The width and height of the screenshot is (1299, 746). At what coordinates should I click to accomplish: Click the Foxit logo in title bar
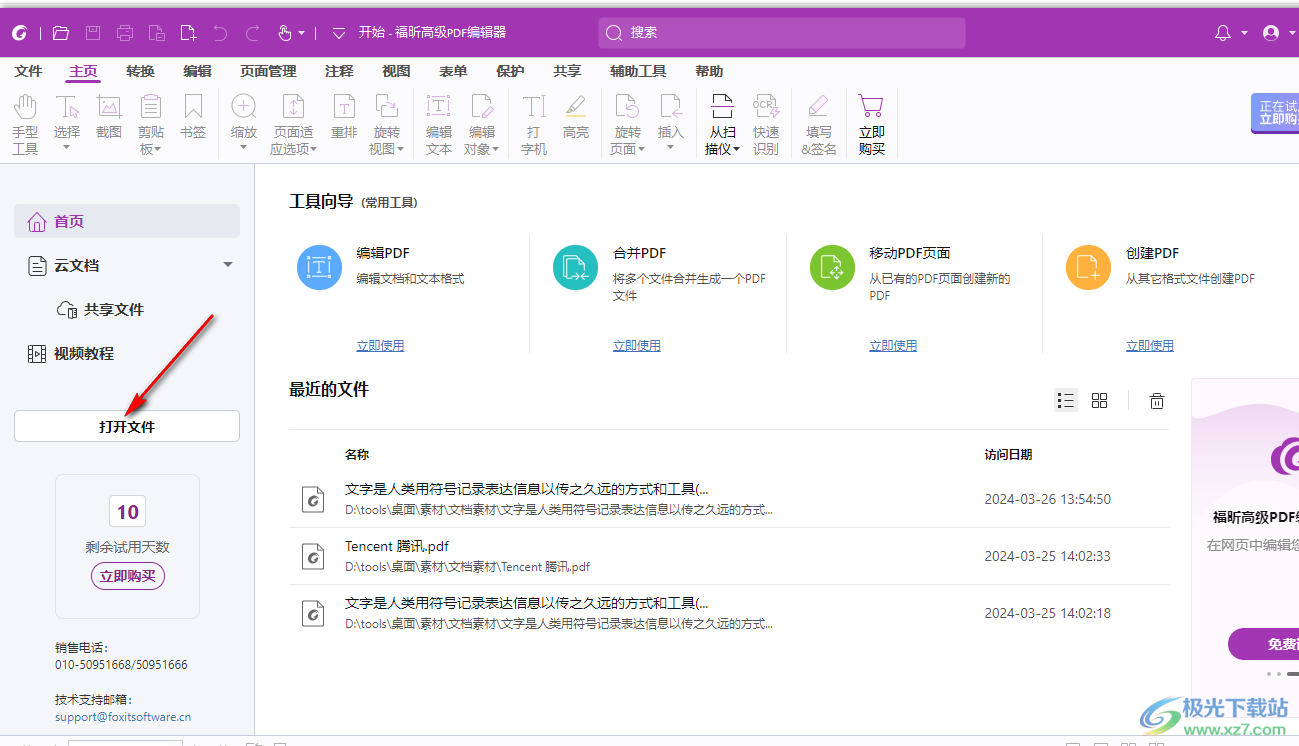coord(19,33)
